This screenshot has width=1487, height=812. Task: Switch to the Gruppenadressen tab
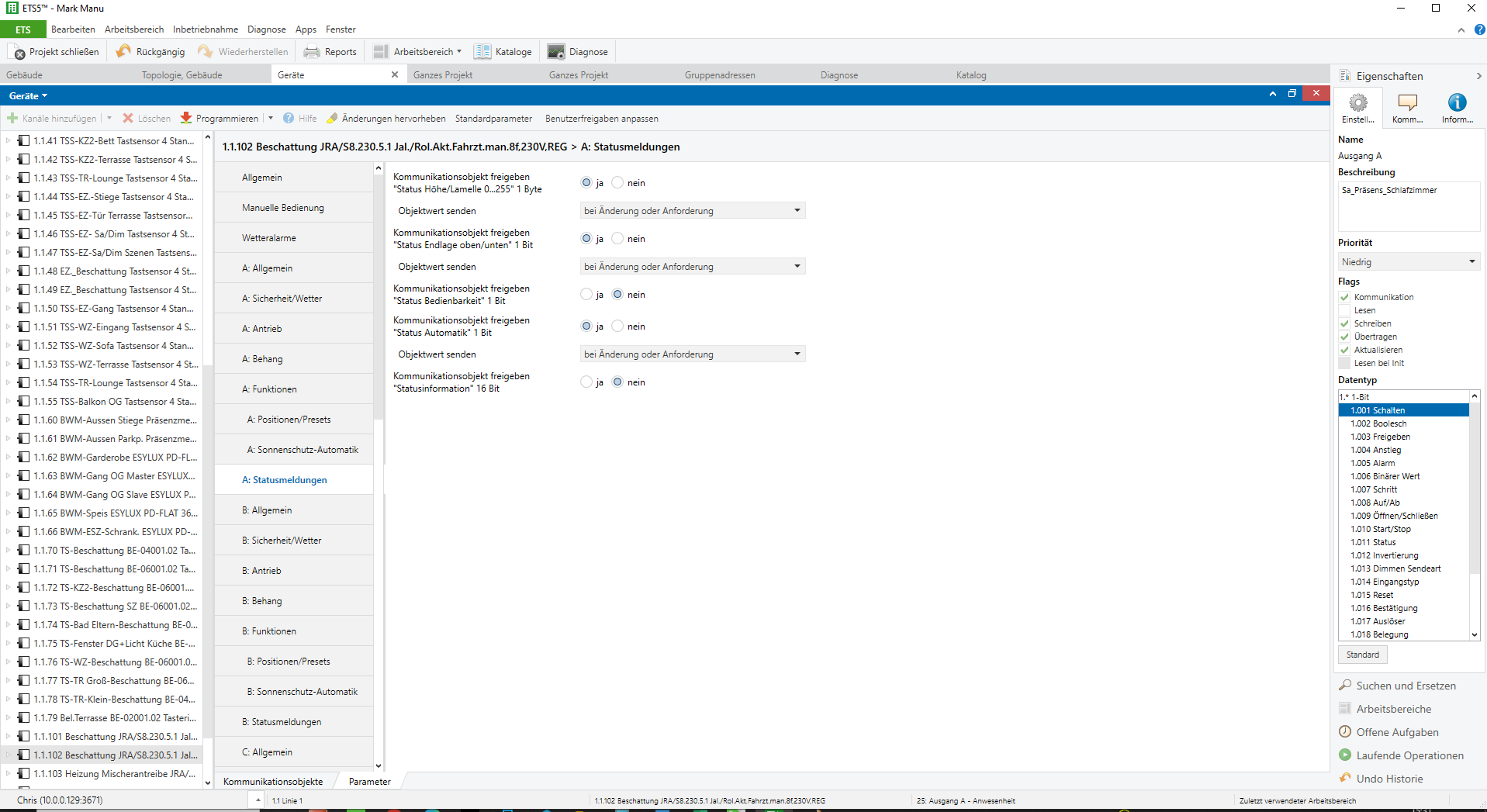coord(719,75)
